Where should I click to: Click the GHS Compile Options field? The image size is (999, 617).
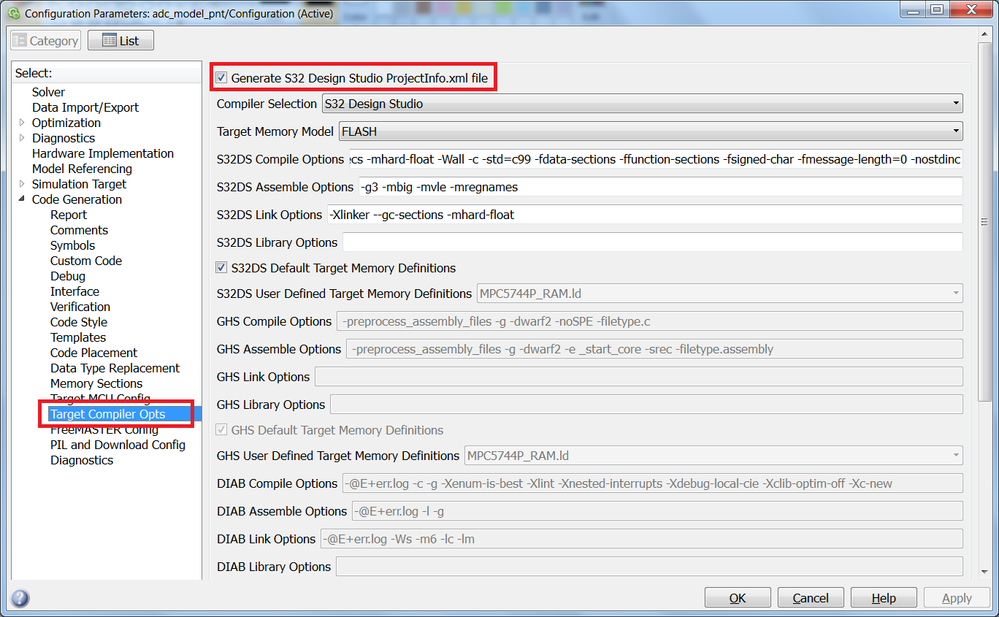(x=649, y=321)
